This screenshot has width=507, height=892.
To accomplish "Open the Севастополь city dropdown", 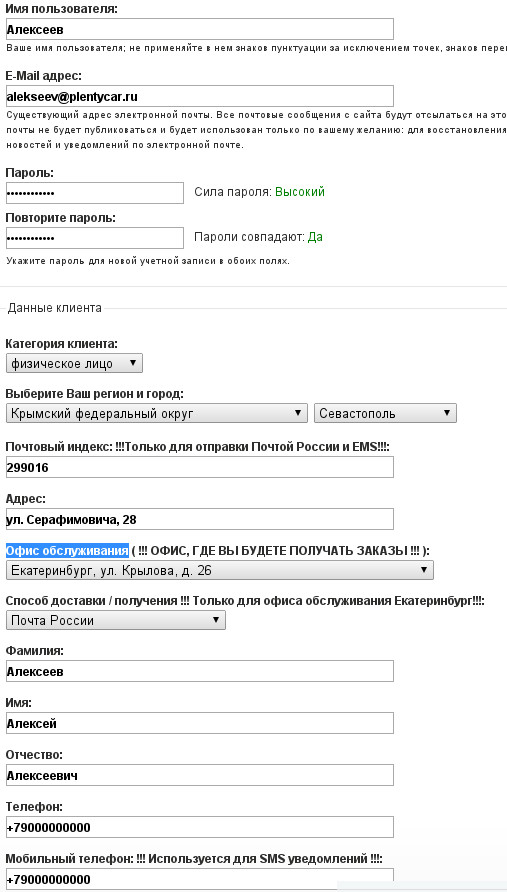I will [x=385, y=413].
